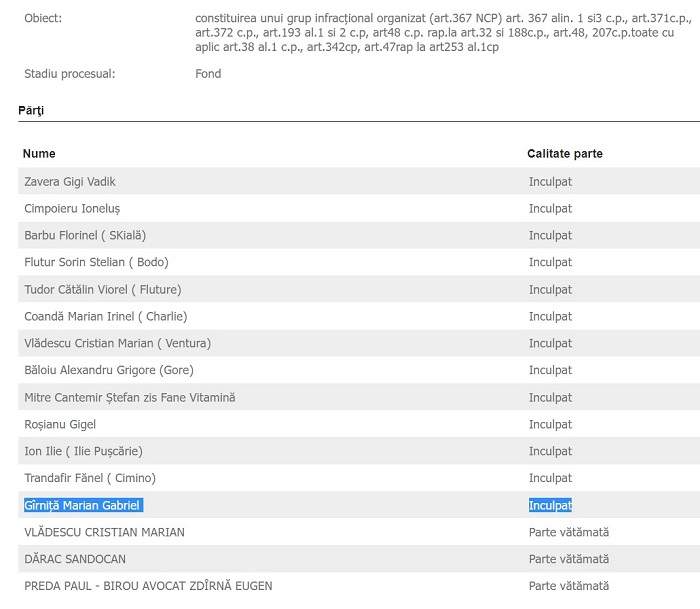Click the Calitate parte column header
This screenshot has height=609, width=700.
coord(565,154)
